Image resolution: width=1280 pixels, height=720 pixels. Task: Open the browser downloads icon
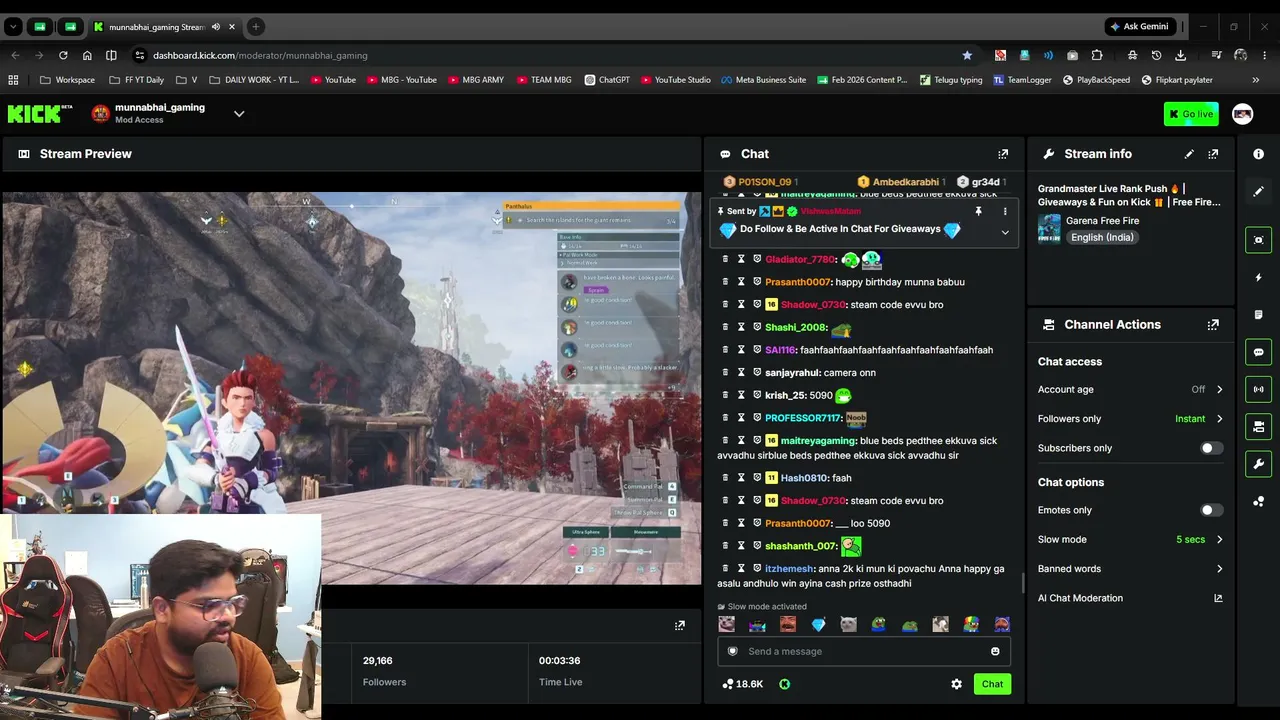[1181, 55]
